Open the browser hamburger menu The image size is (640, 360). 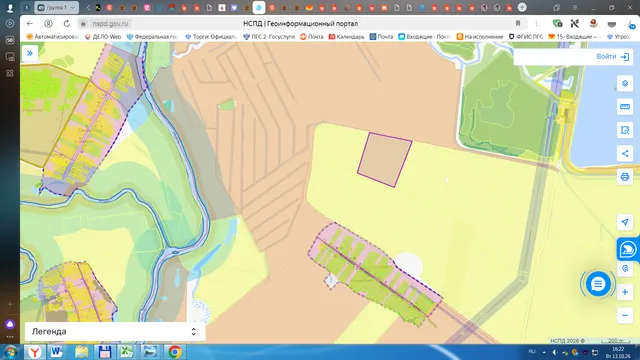tap(575, 7)
